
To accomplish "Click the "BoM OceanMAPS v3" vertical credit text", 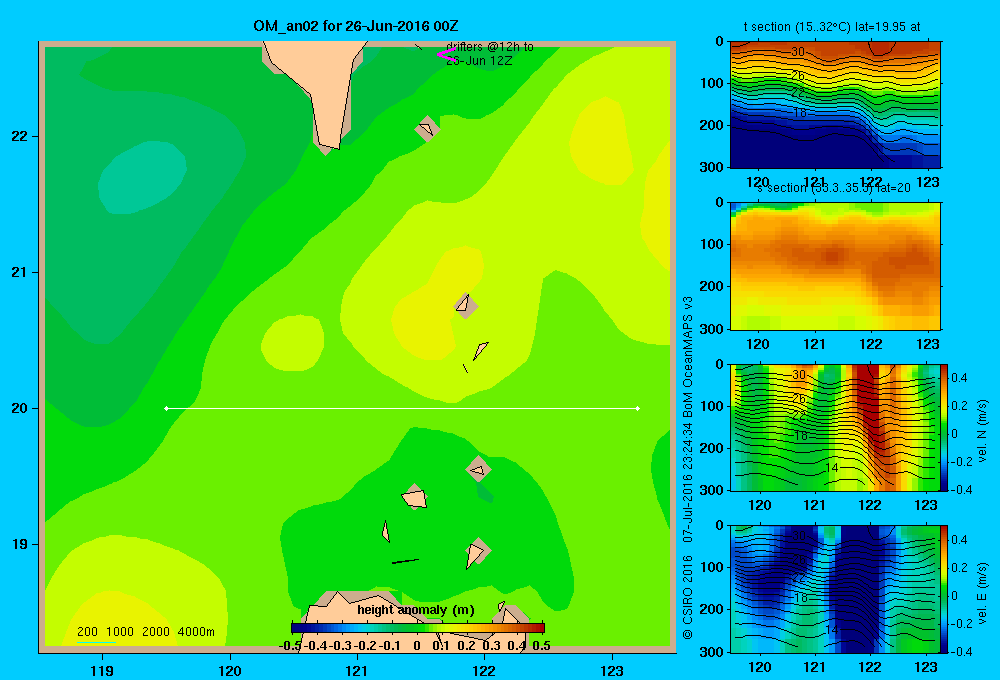I will pyautogui.click(x=688, y=357).
